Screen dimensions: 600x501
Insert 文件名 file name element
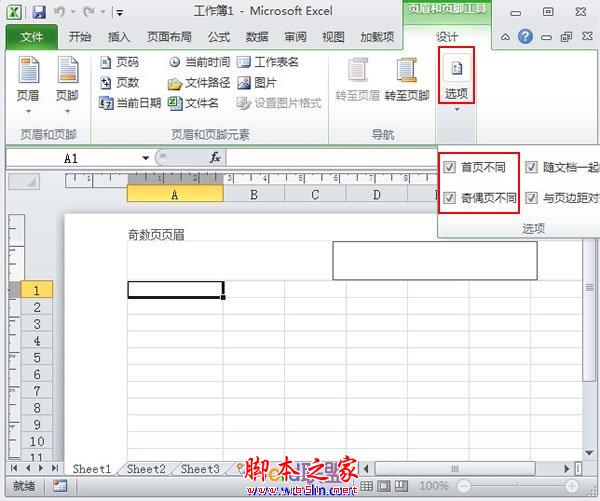[x=193, y=103]
